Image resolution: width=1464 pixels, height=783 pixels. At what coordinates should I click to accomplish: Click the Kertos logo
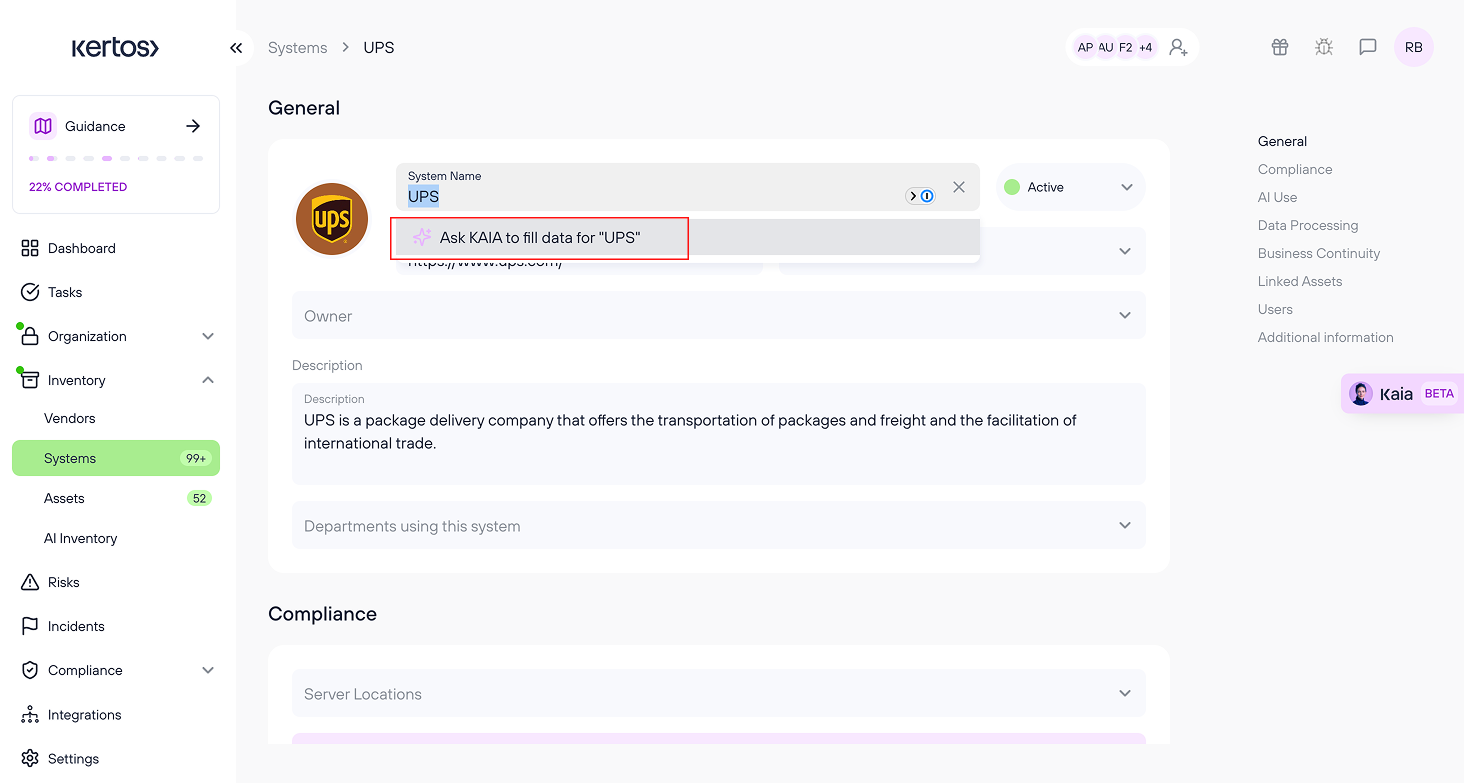(115, 48)
